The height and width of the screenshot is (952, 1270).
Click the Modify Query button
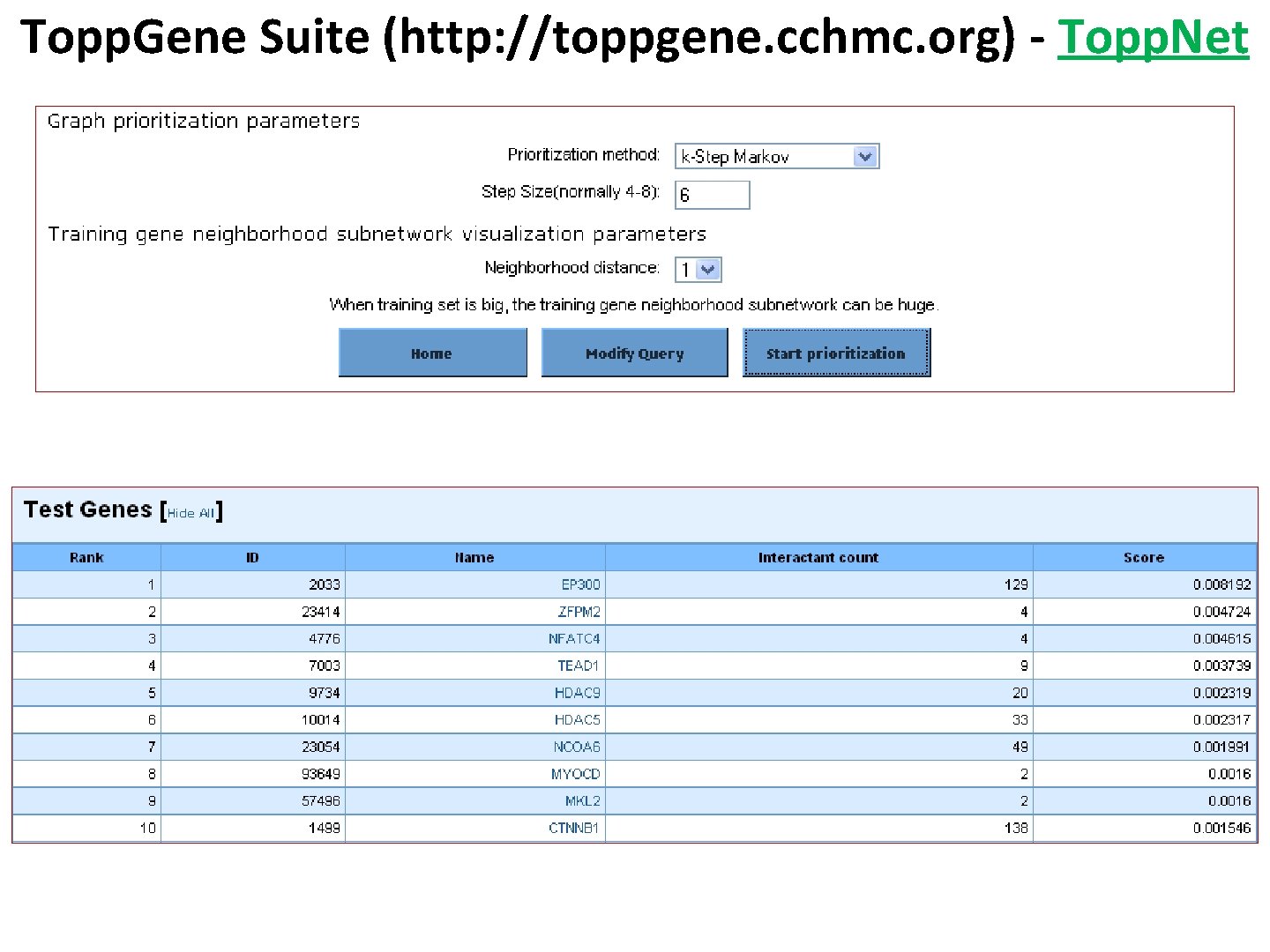pos(634,353)
